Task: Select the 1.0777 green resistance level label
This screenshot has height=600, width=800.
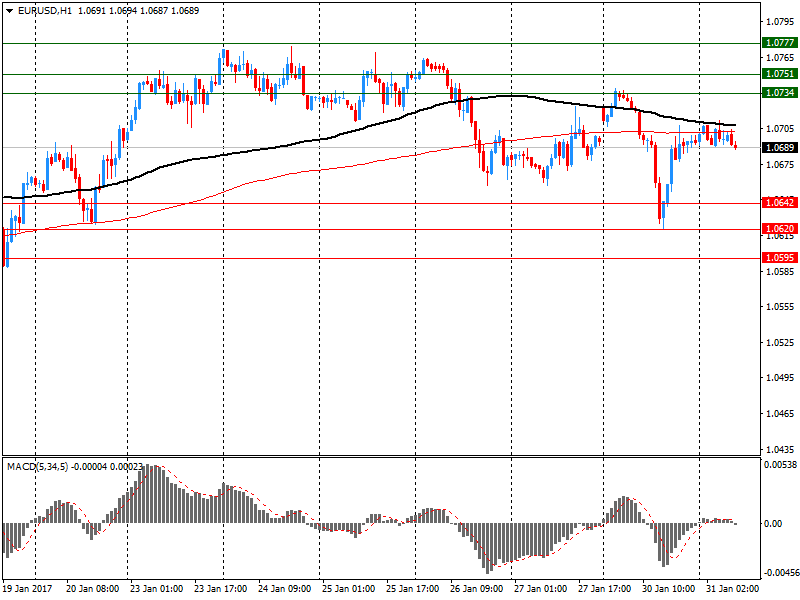Action: 780,42
